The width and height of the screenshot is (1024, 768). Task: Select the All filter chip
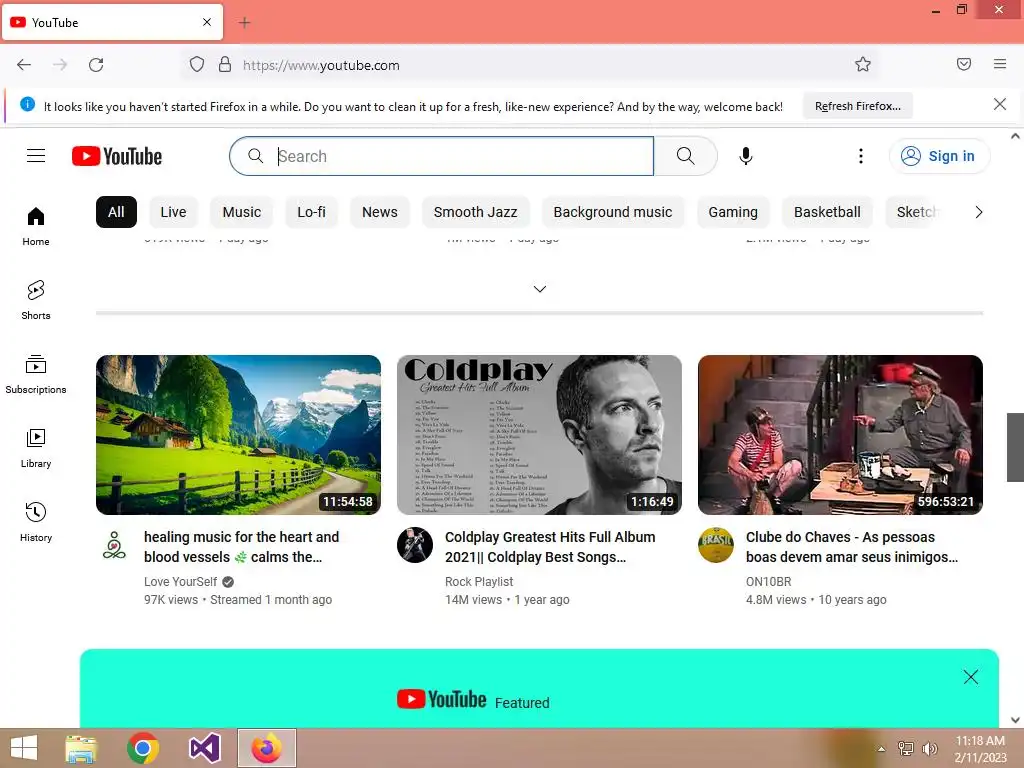pos(116,212)
